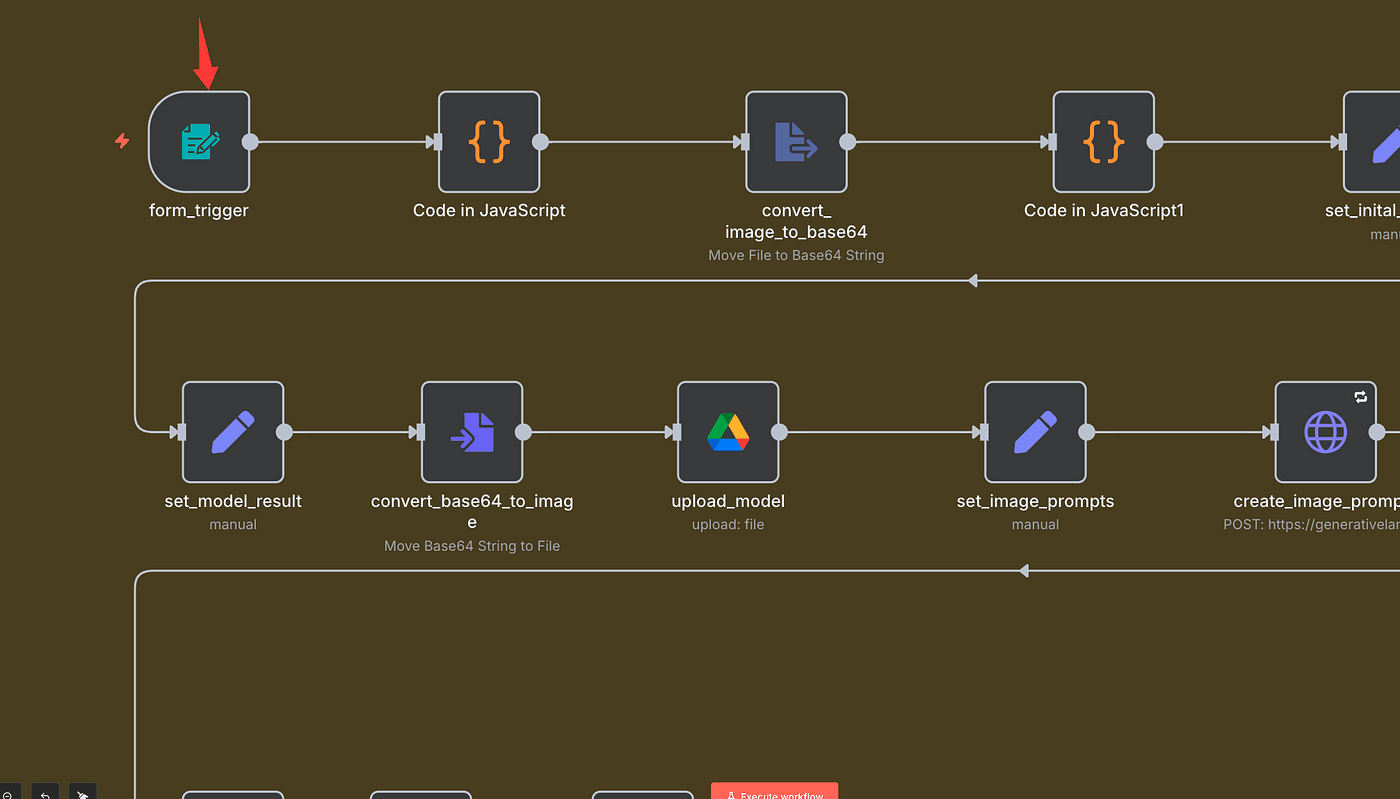Open the Code in JavaScript1 node
1400x799 pixels.
pyautogui.click(x=1103, y=142)
